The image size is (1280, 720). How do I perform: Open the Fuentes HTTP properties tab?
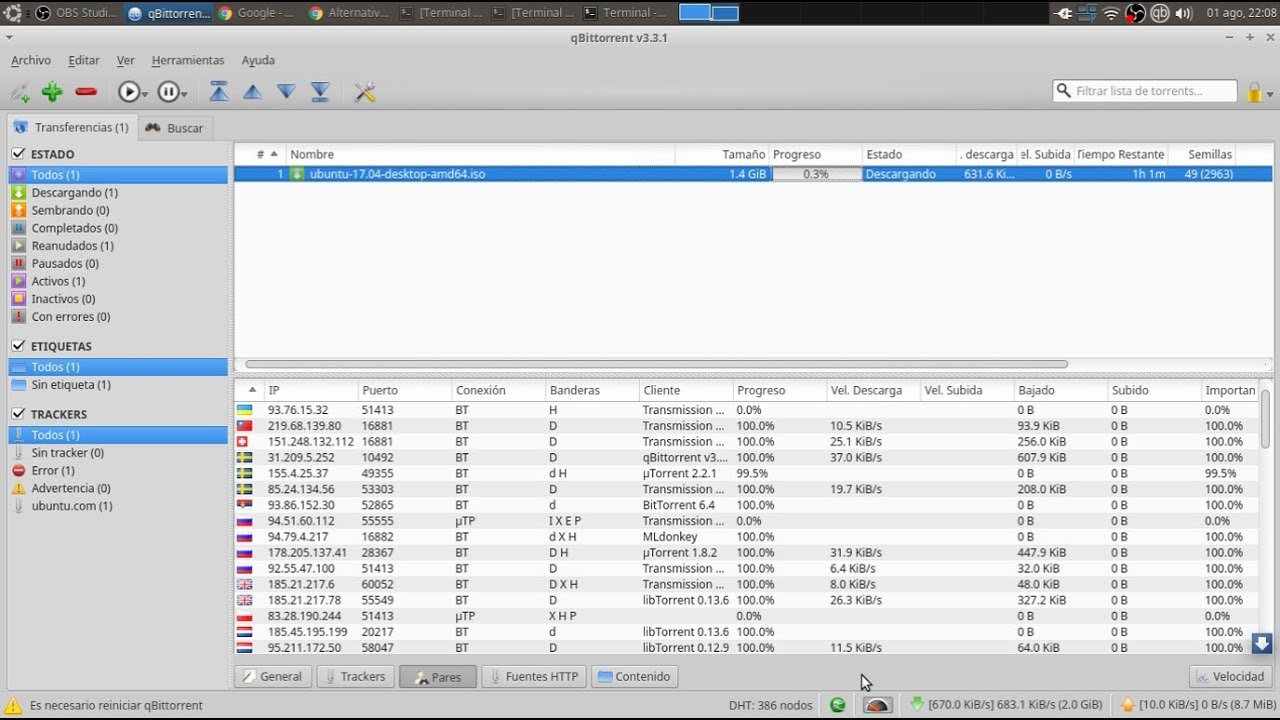pyautogui.click(x=533, y=677)
